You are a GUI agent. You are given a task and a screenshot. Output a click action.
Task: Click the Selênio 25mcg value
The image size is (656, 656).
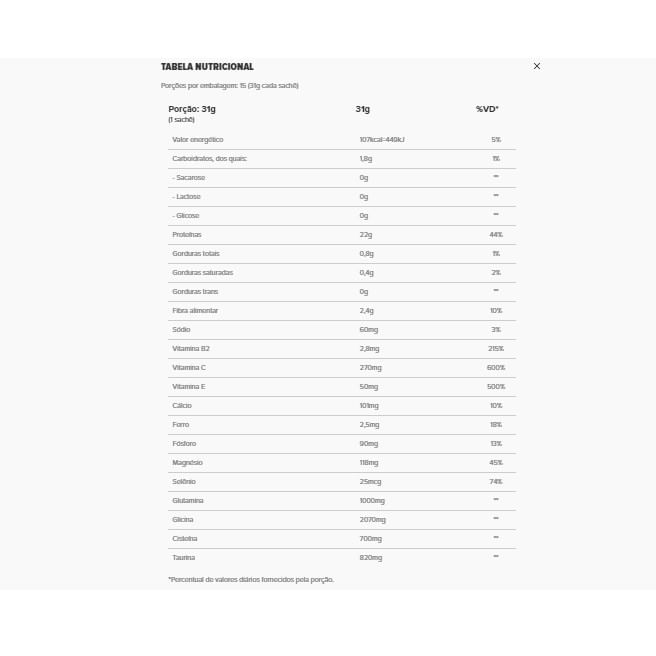click(370, 482)
